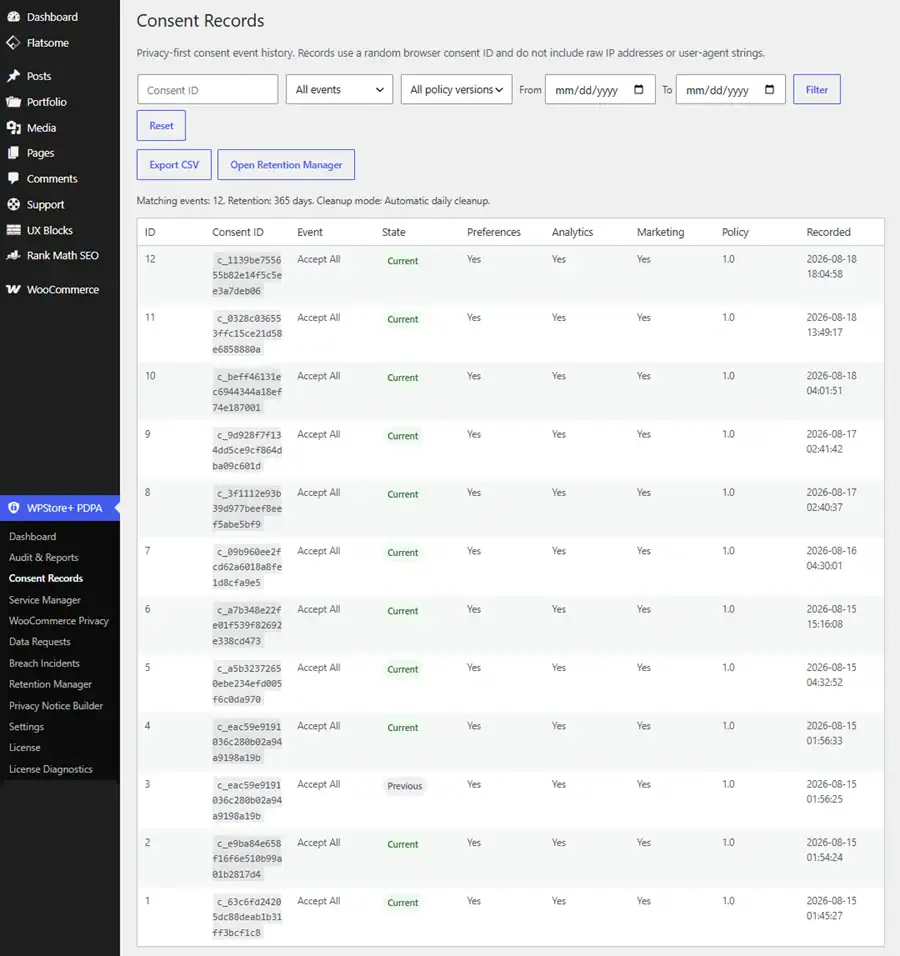Click recorded time 2026-08-18 13:49:17
The width and height of the screenshot is (900, 956).
pyautogui.click(x=831, y=325)
